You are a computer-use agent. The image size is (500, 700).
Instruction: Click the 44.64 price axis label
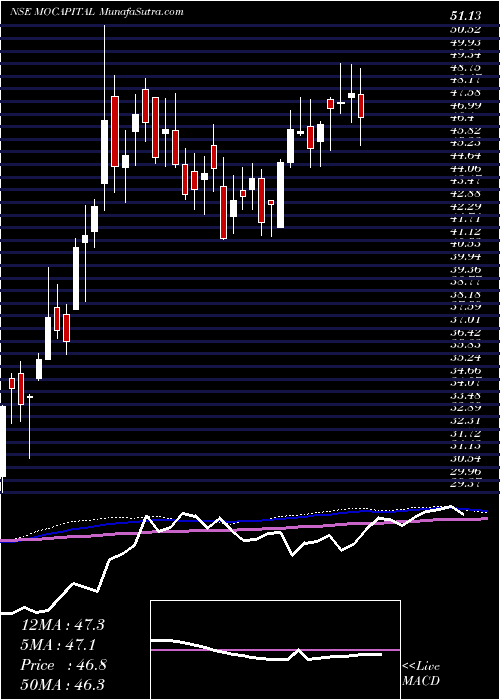click(x=465, y=156)
